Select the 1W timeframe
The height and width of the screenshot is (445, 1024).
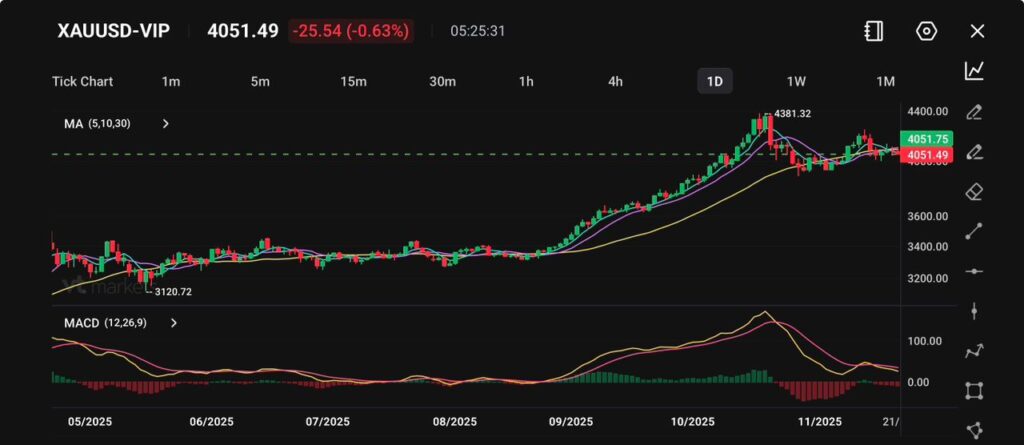[796, 81]
